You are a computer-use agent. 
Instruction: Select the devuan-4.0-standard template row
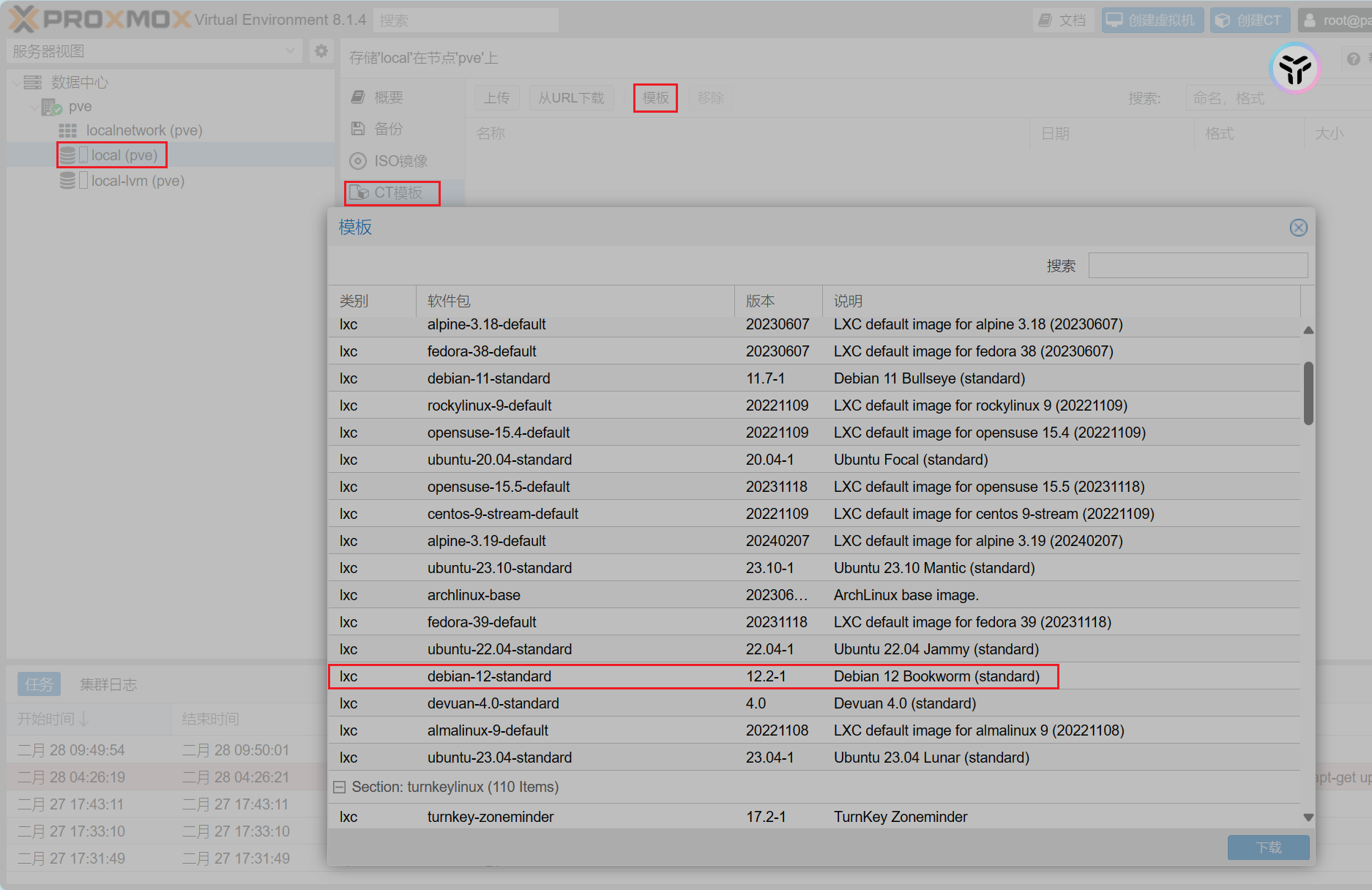point(814,703)
